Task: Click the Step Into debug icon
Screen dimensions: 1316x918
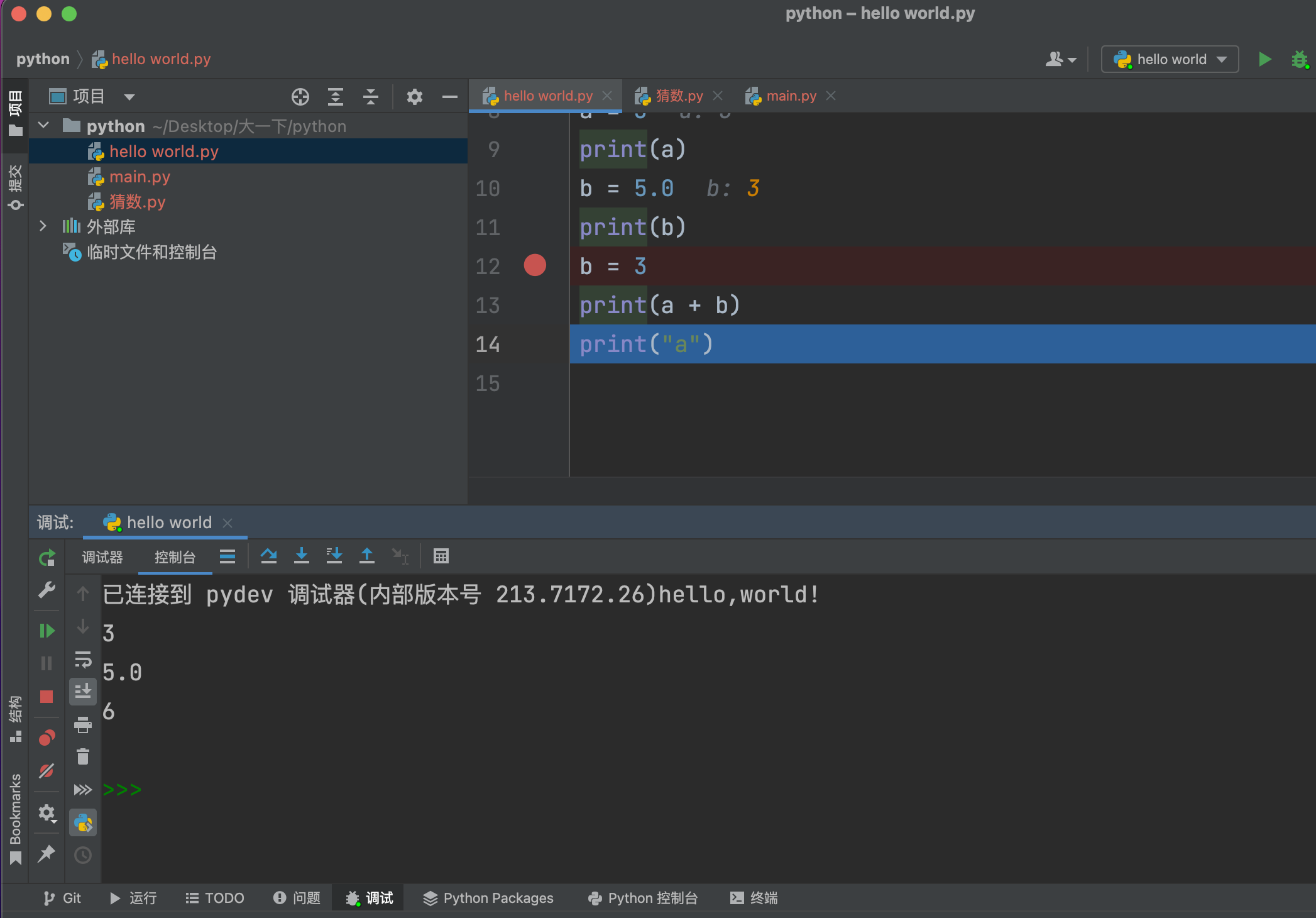Action: 302,556
